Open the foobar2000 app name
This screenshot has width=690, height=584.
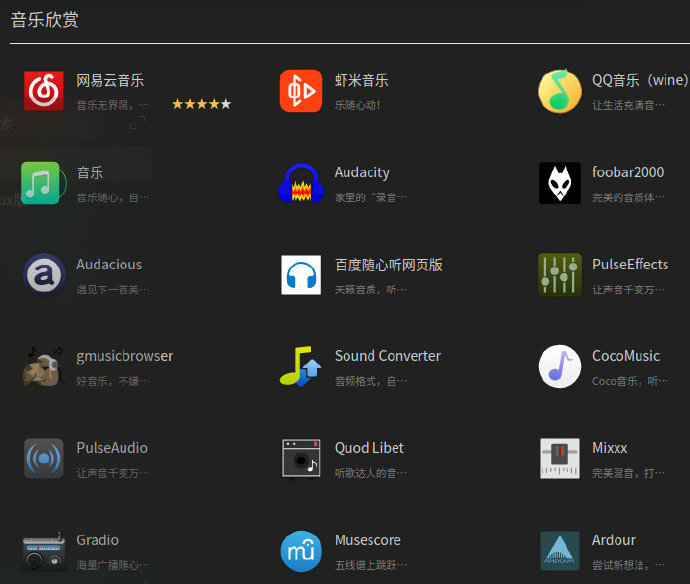pos(628,172)
